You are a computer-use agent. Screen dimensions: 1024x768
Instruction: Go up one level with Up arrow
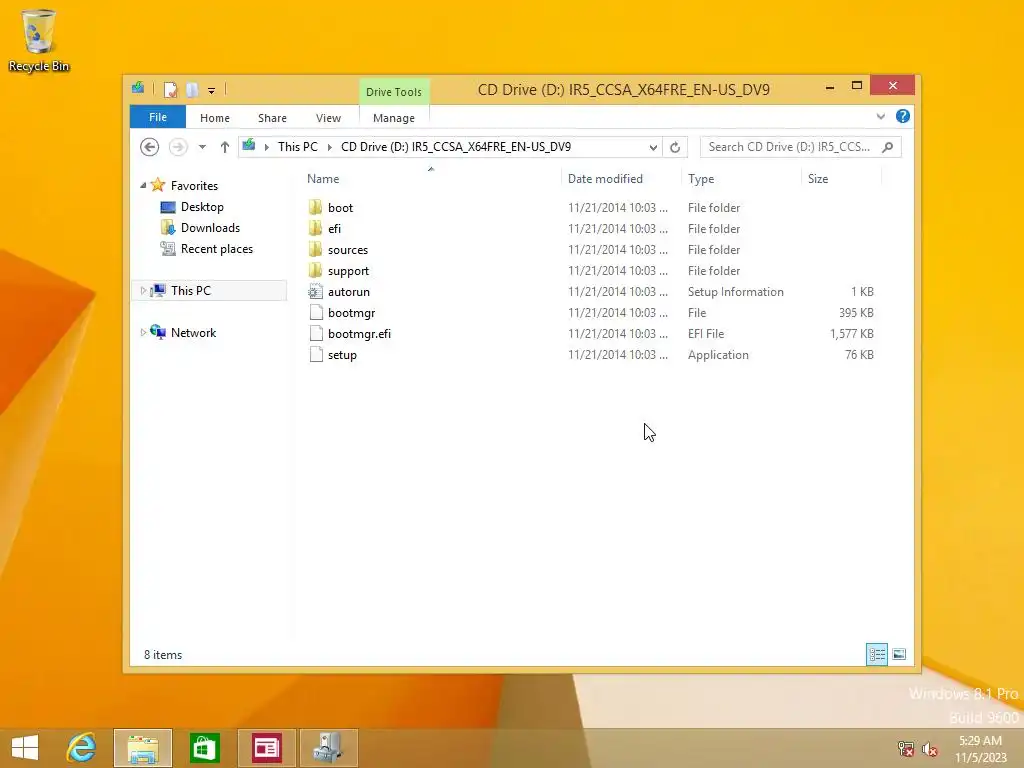pos(225,147)
